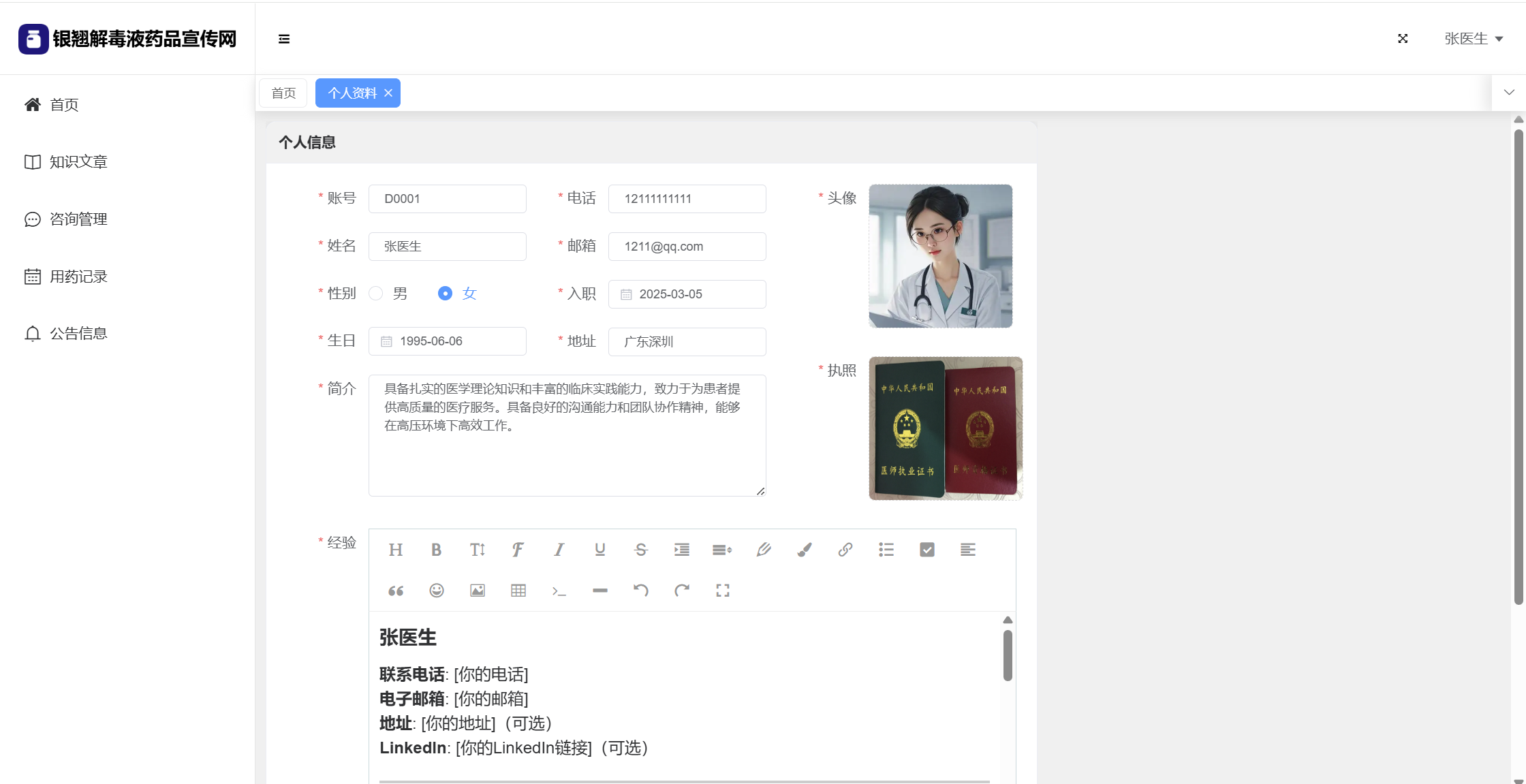Insert a hyperlink using link icon
The image size is (1526, 784).
click(x=845, y=550)
